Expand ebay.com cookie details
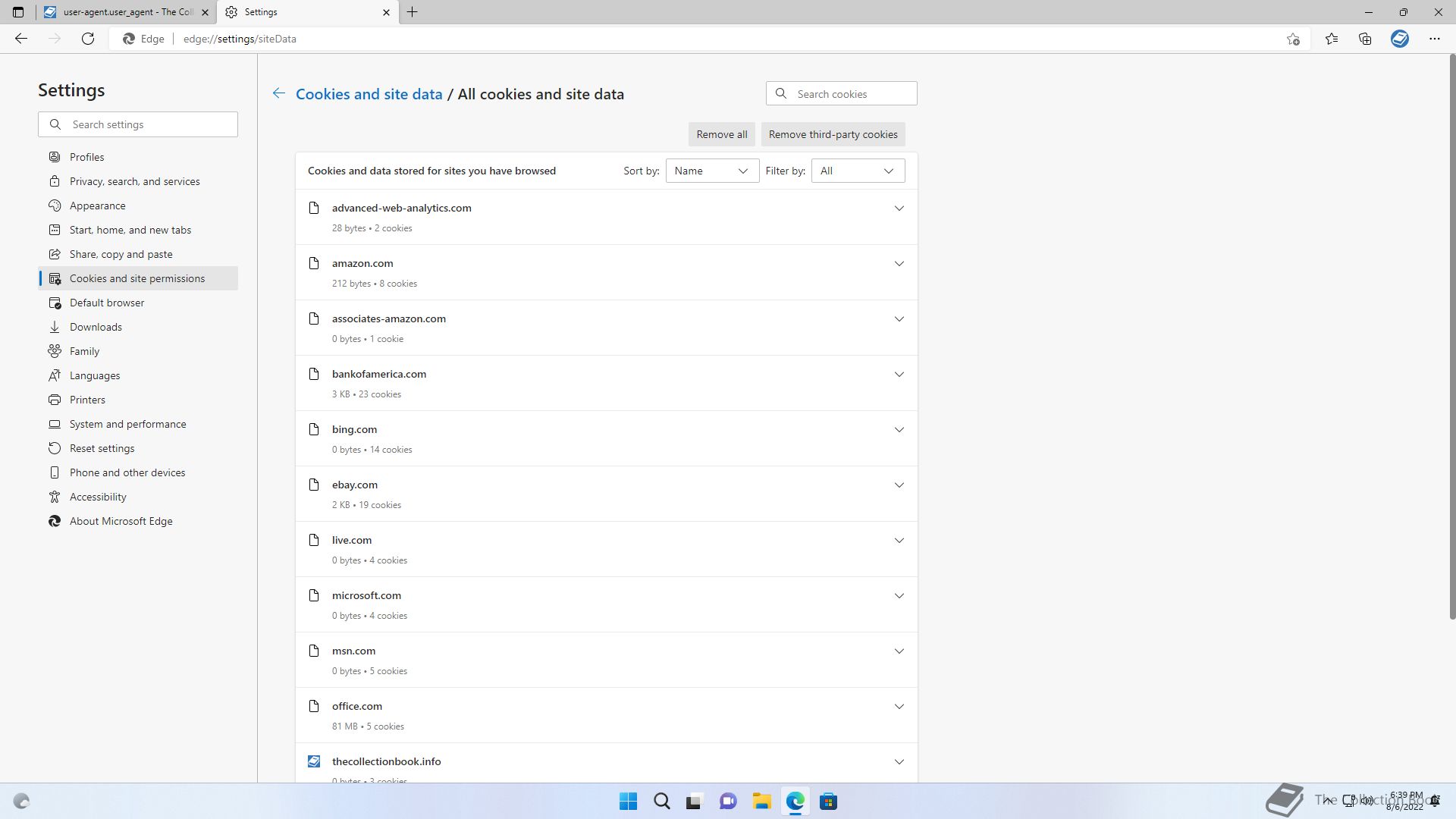 coord(899,485)
